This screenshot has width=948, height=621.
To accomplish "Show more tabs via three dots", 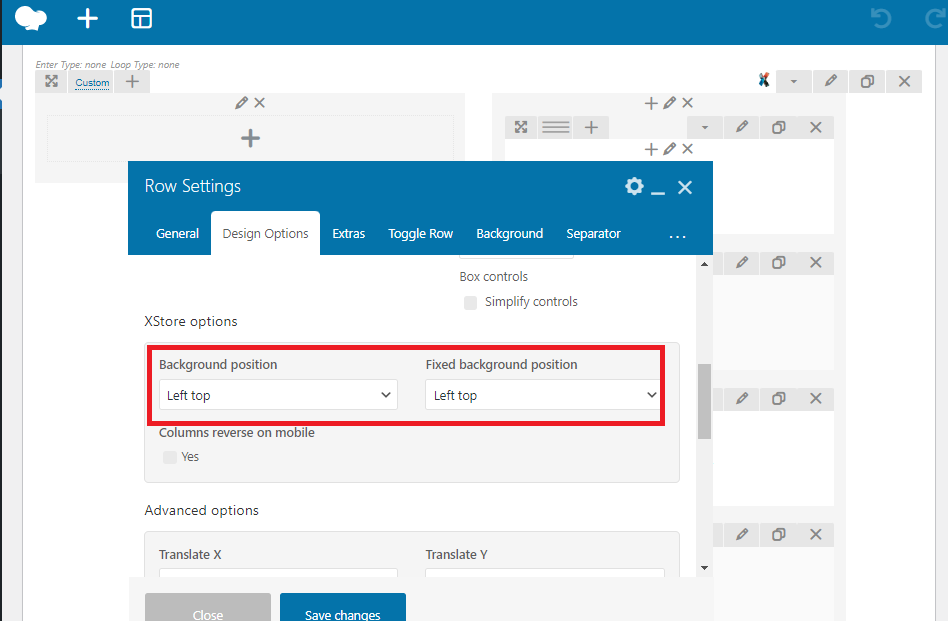I will 678,236.
